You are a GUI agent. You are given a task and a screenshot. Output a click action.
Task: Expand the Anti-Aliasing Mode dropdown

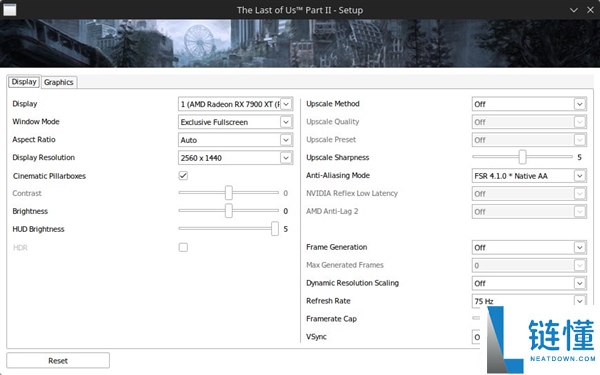pyautogui.click(x=529, y=176)
